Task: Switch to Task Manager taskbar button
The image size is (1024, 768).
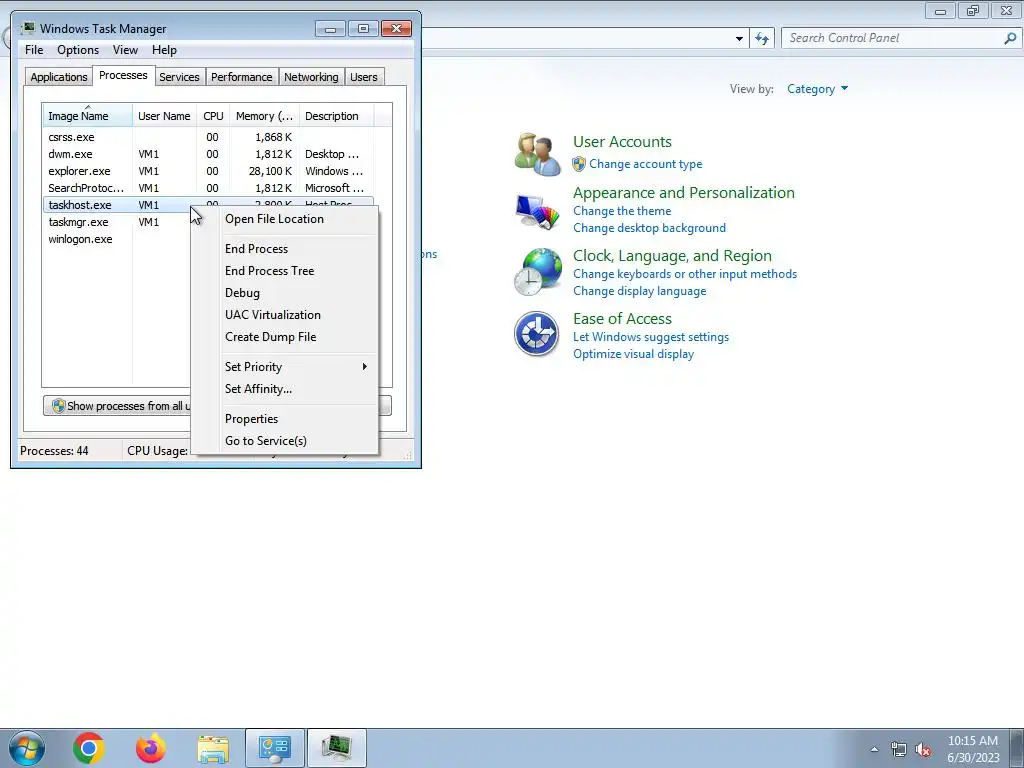Action: [x=336, y=748]
